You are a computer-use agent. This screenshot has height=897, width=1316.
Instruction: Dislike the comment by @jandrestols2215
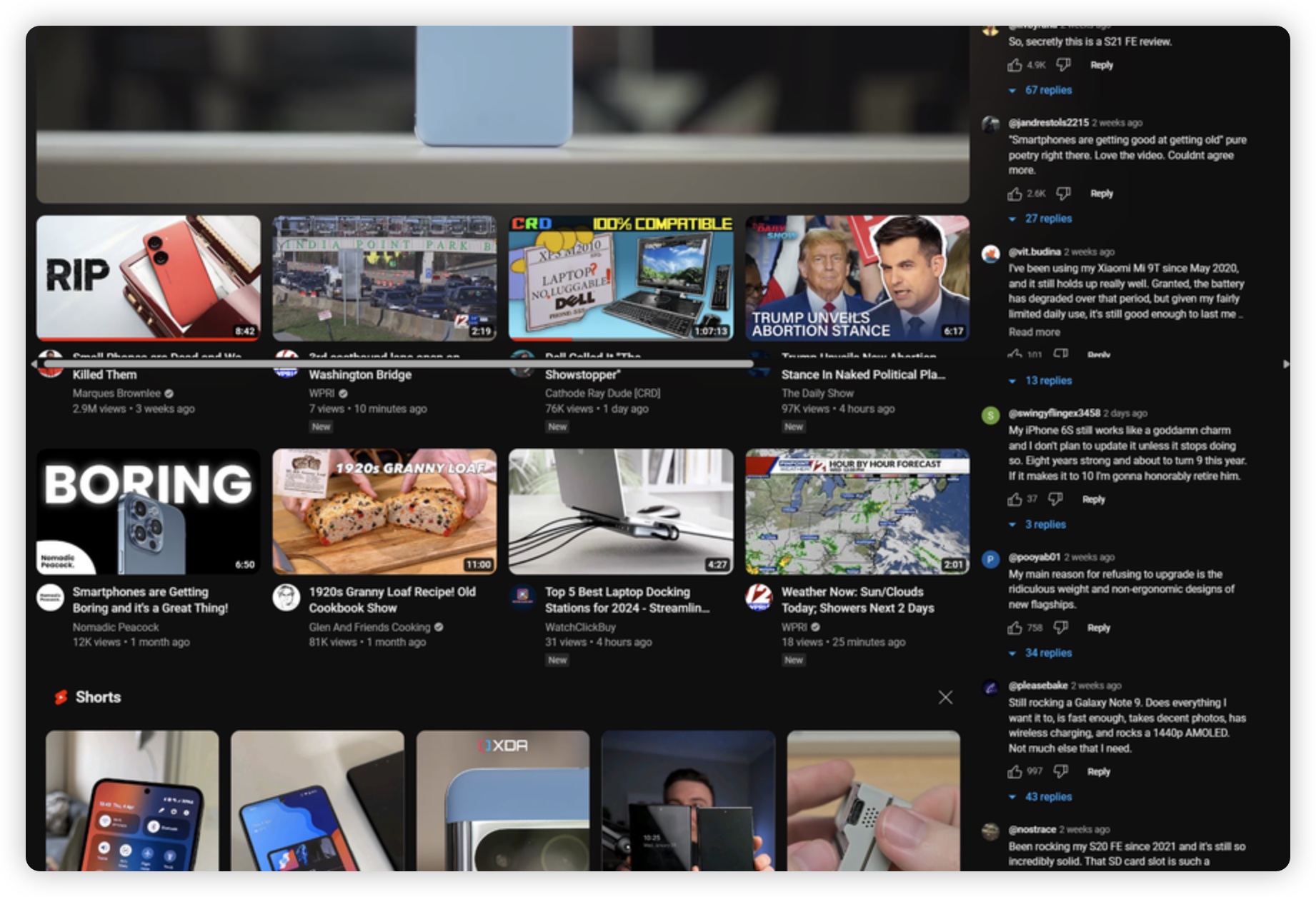(x=1063, y=194)
